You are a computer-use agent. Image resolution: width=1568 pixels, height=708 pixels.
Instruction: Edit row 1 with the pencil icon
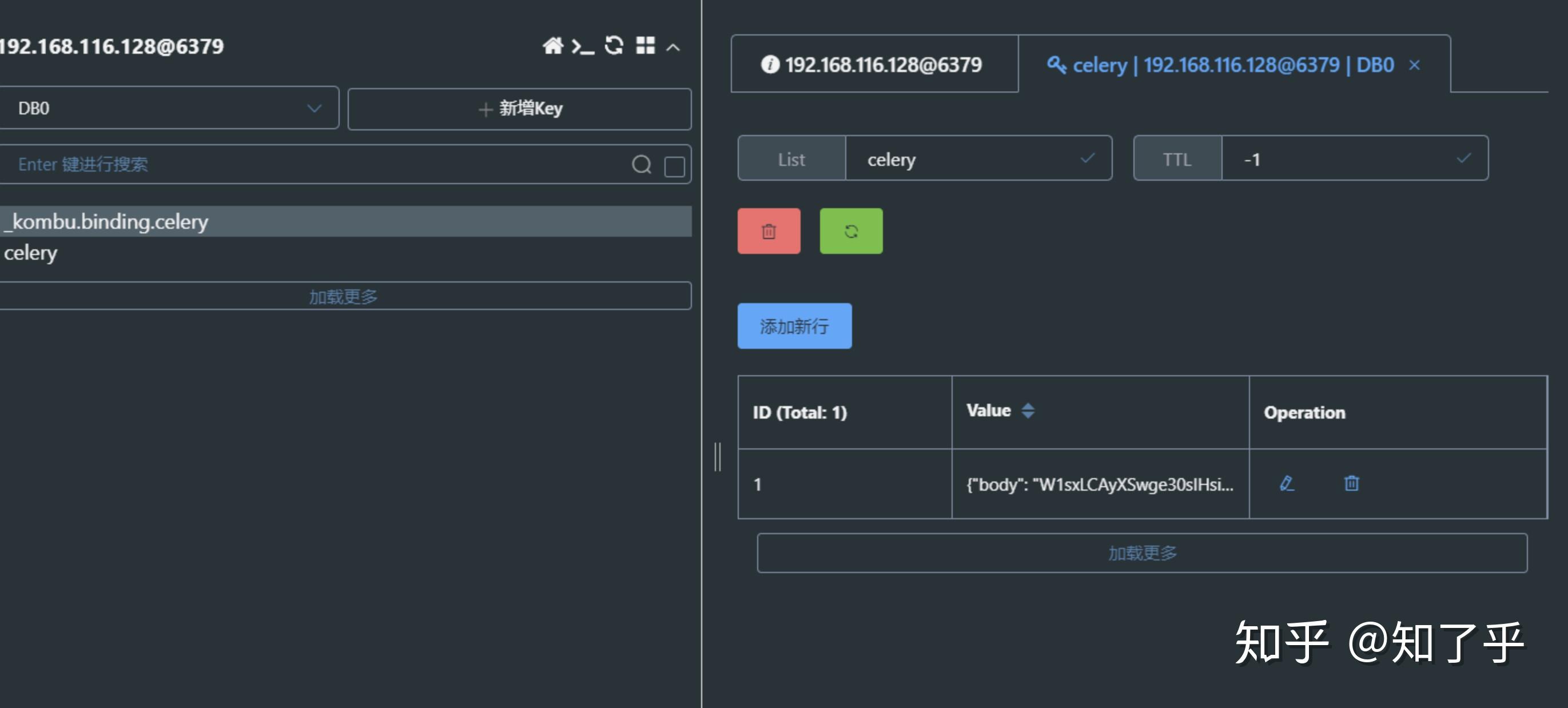point(1286,483)
